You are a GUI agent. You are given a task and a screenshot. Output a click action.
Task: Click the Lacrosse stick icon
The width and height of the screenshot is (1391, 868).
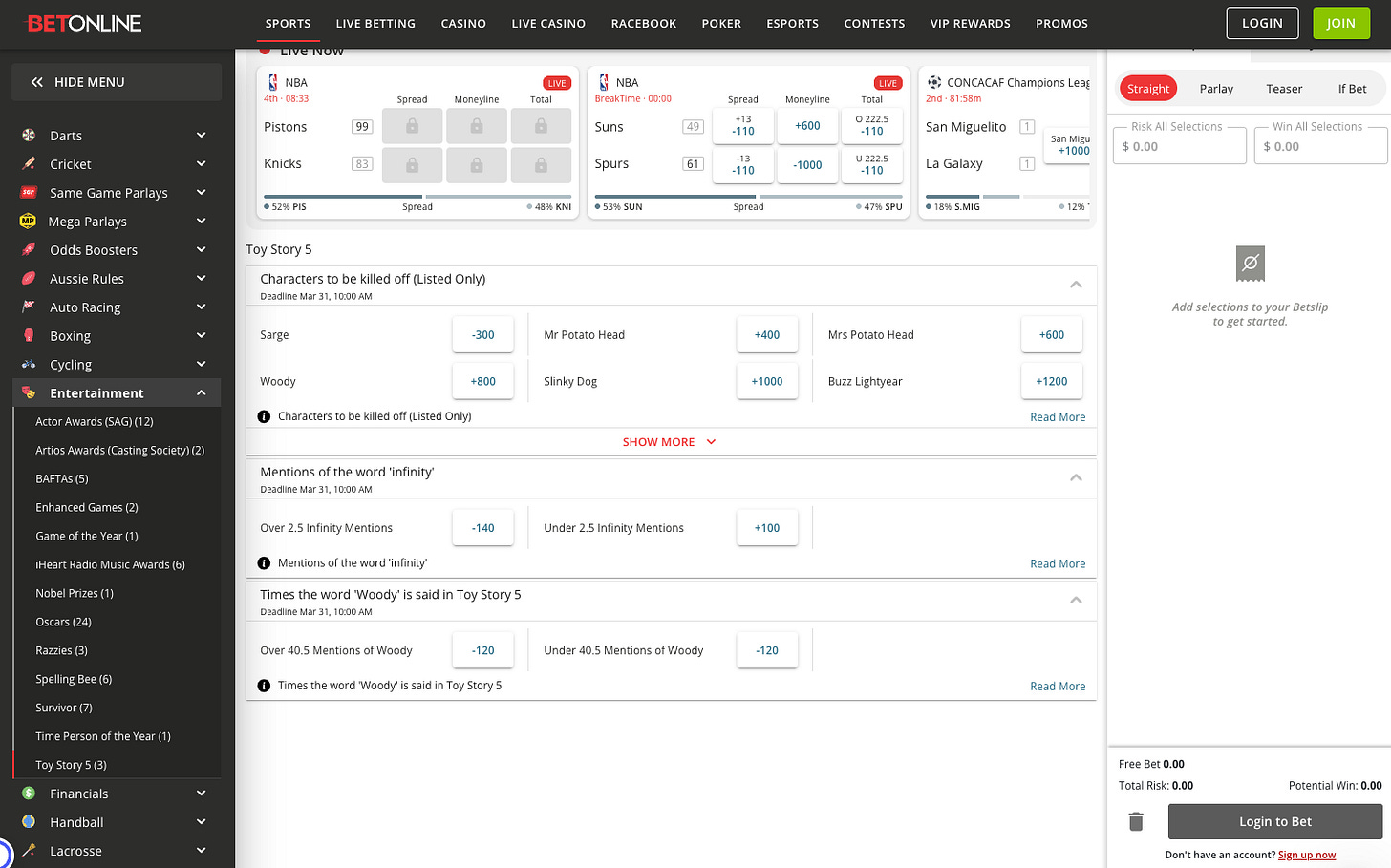coord(29,851)
